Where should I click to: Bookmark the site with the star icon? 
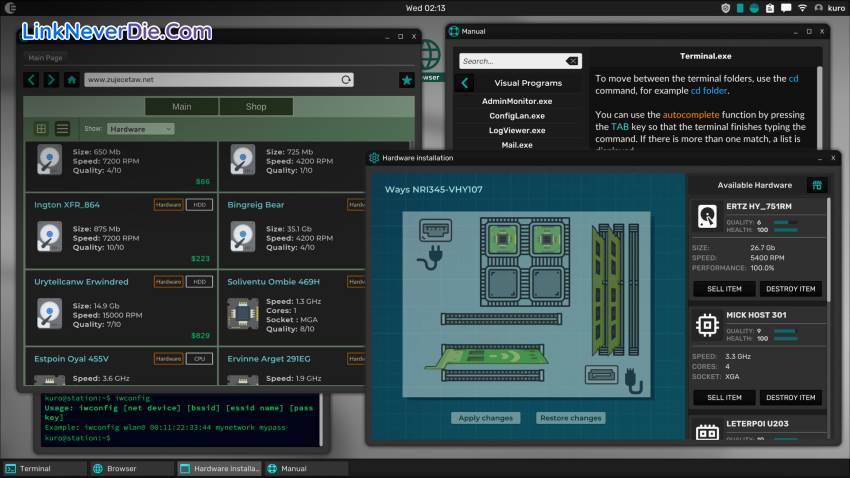tap(406, 80)
